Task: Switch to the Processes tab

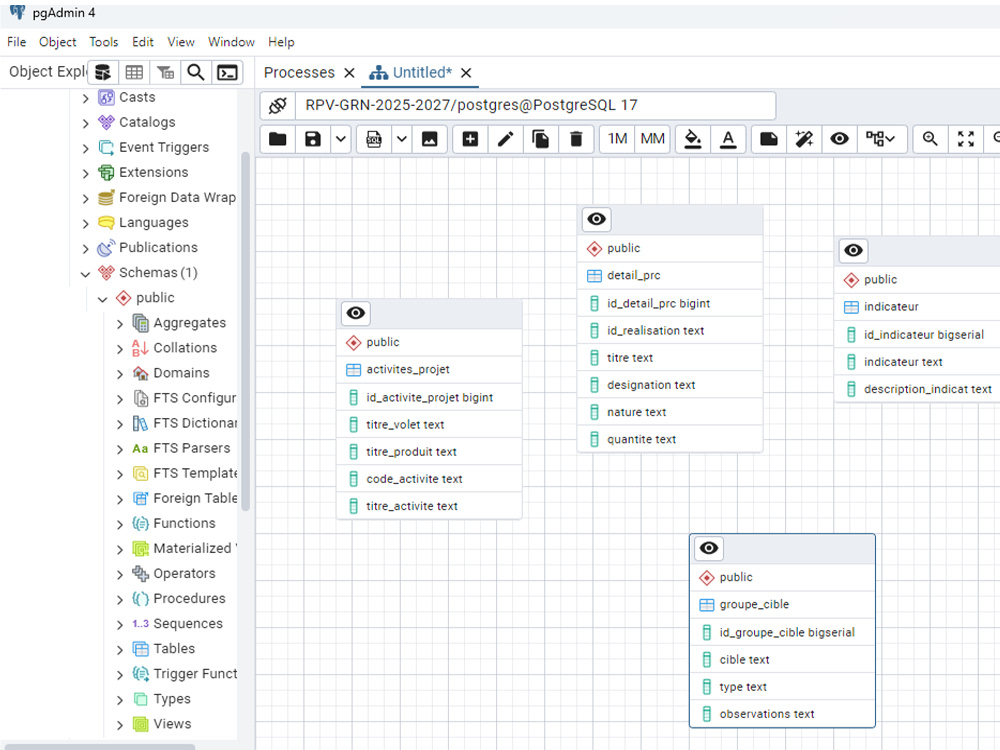Action: coord(299,73)
